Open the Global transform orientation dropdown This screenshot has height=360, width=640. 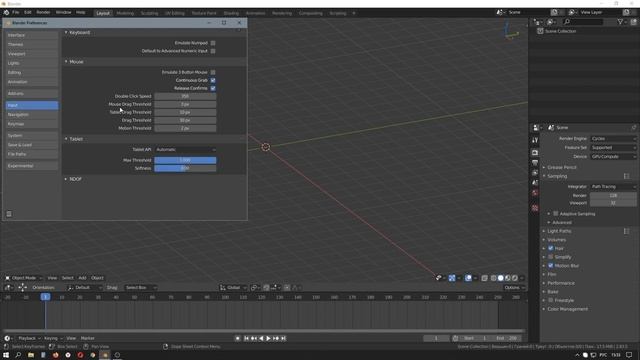click(233, 288)
